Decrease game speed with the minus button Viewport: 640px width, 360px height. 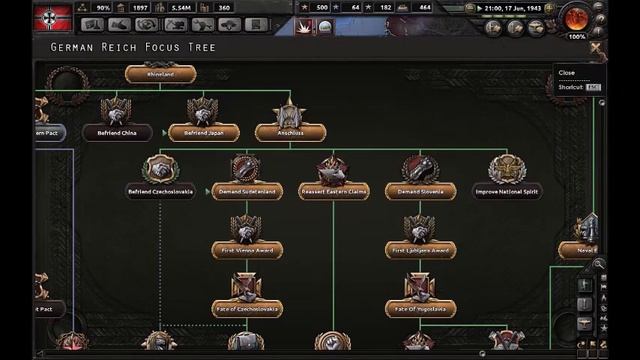470,8
